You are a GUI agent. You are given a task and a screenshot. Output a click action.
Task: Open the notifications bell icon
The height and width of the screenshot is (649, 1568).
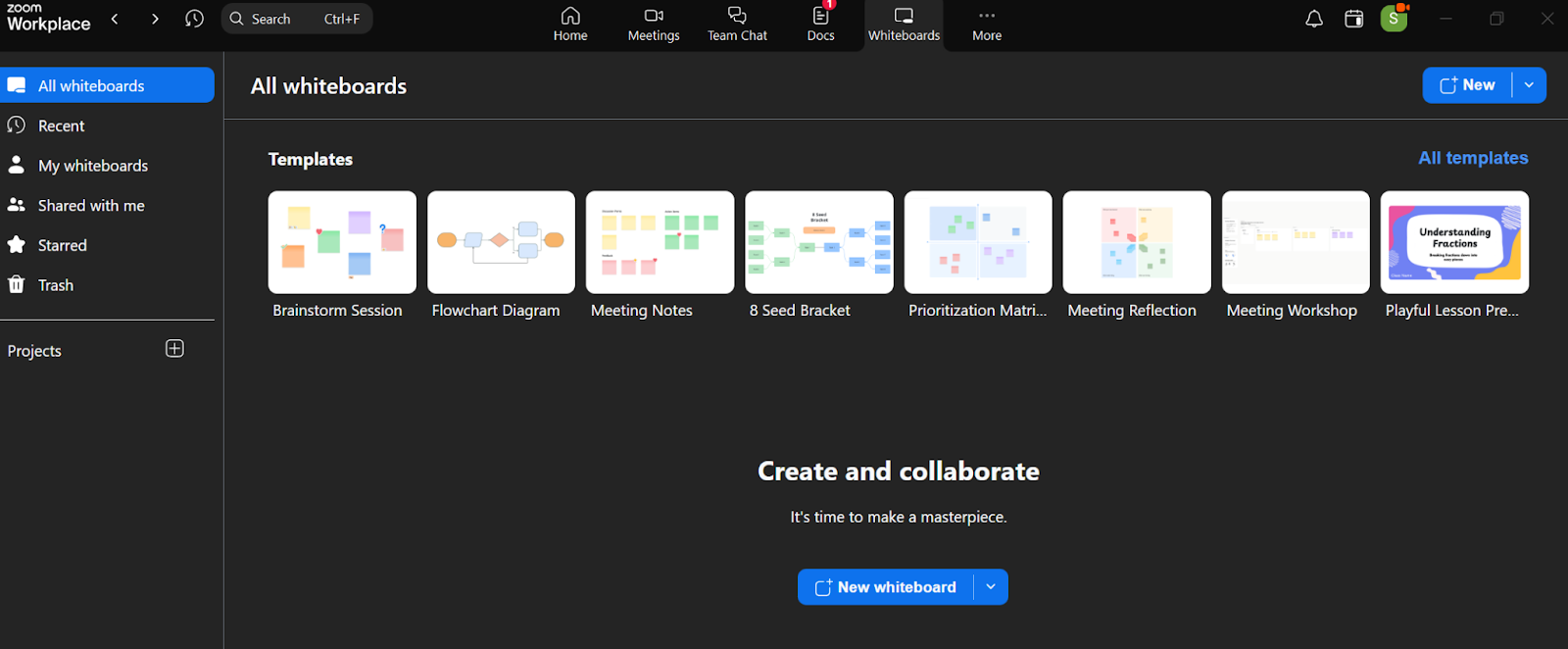pos(1314,19)
